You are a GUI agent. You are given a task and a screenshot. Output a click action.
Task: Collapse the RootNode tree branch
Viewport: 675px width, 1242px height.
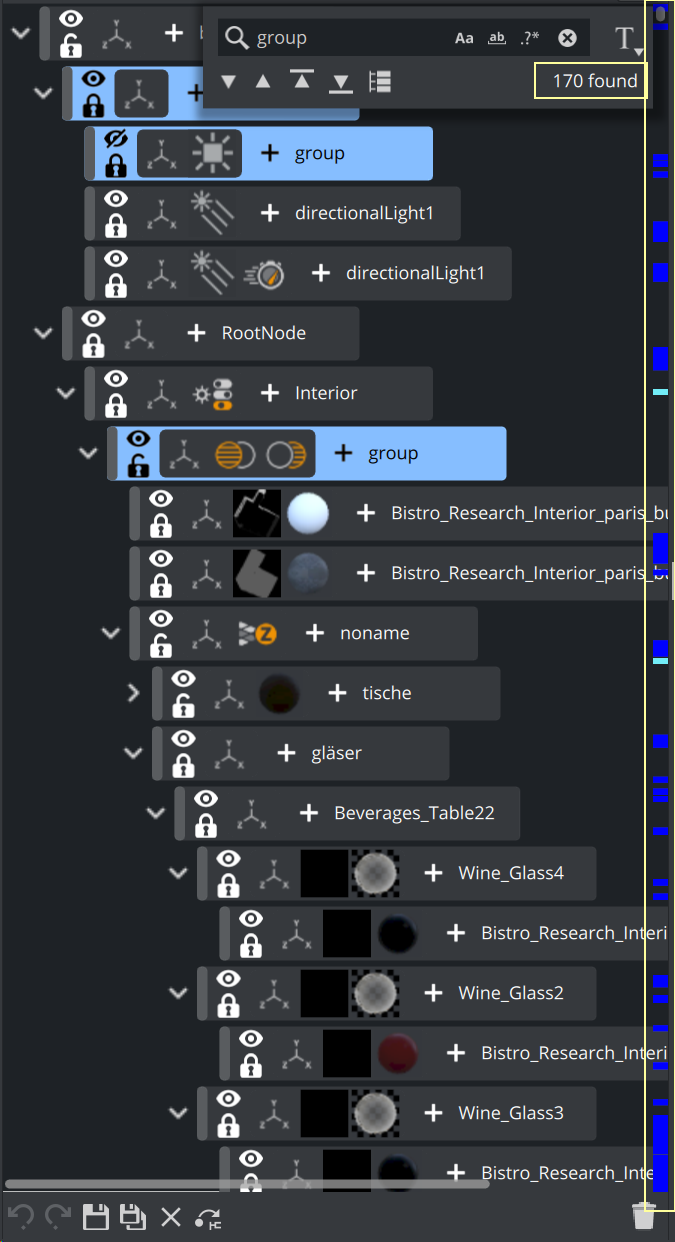[43, 333]
